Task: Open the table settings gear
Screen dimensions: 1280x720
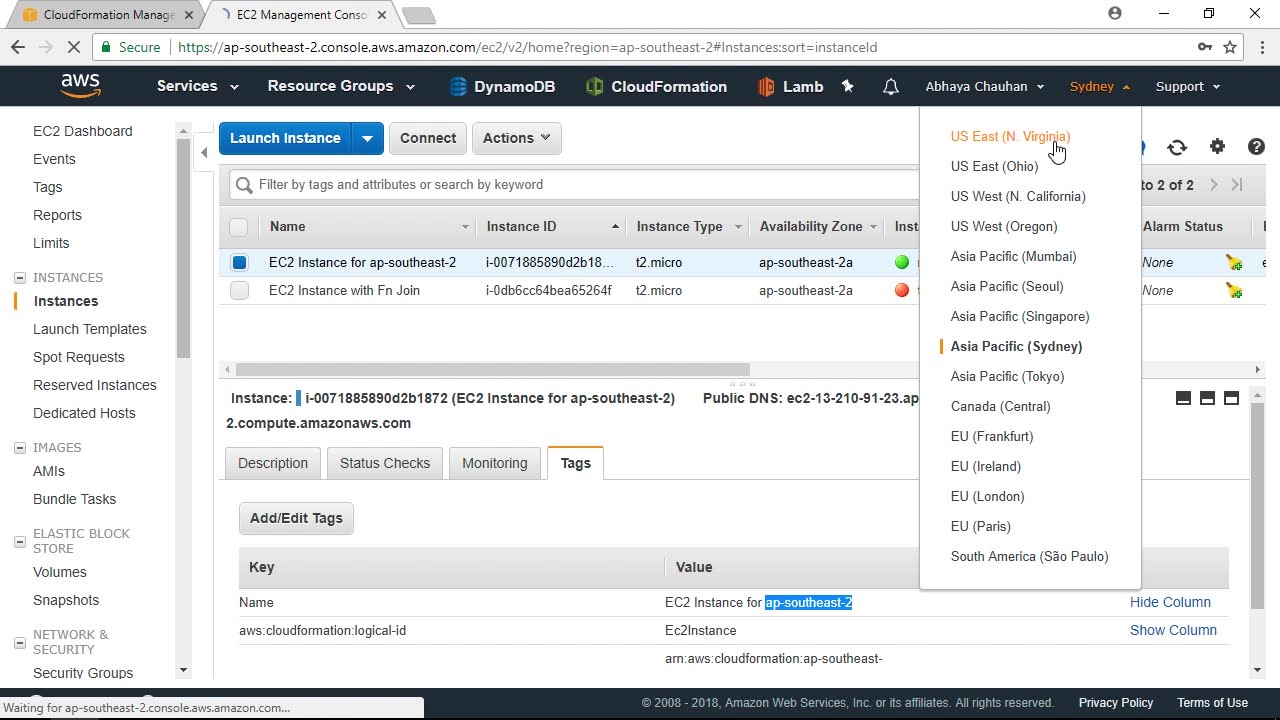Action: [1217, 147]
